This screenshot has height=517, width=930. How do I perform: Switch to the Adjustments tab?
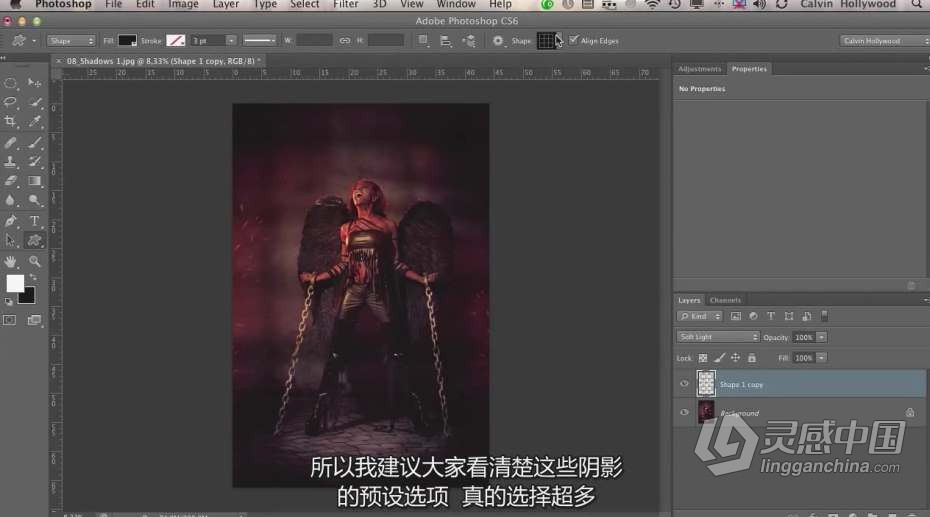tap(699, 69)
